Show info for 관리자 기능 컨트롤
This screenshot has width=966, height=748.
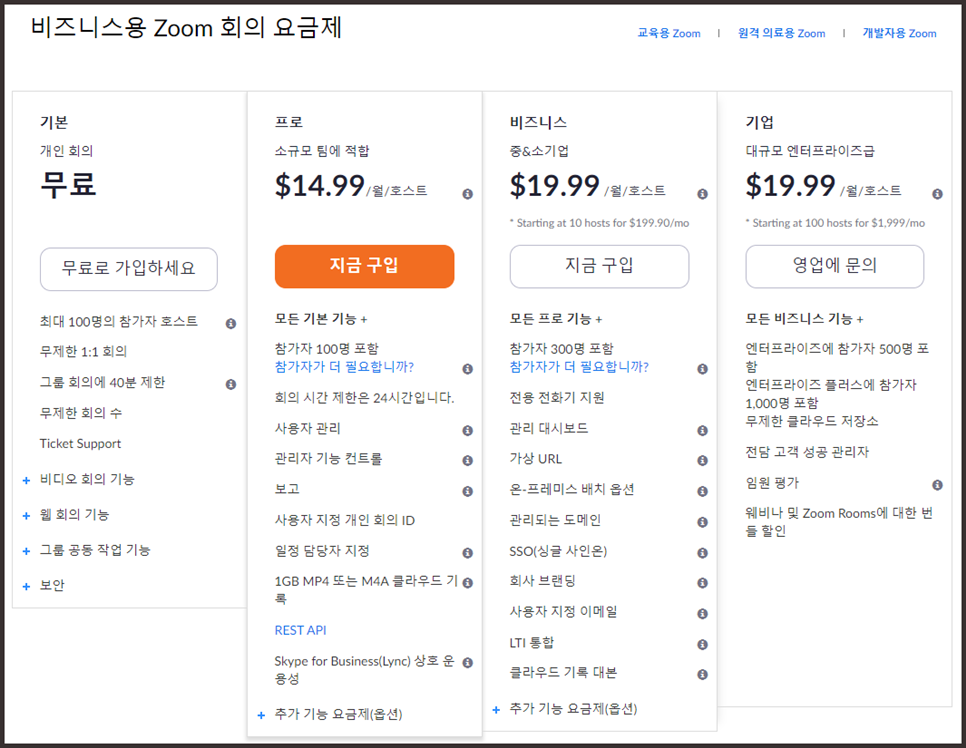[468, 460]
